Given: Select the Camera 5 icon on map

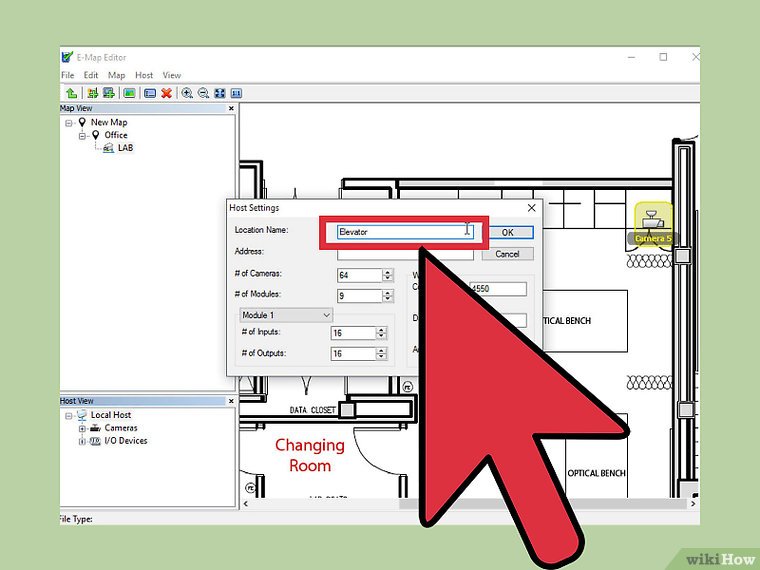Looking at the screenshot, I should tap(653, 217).
